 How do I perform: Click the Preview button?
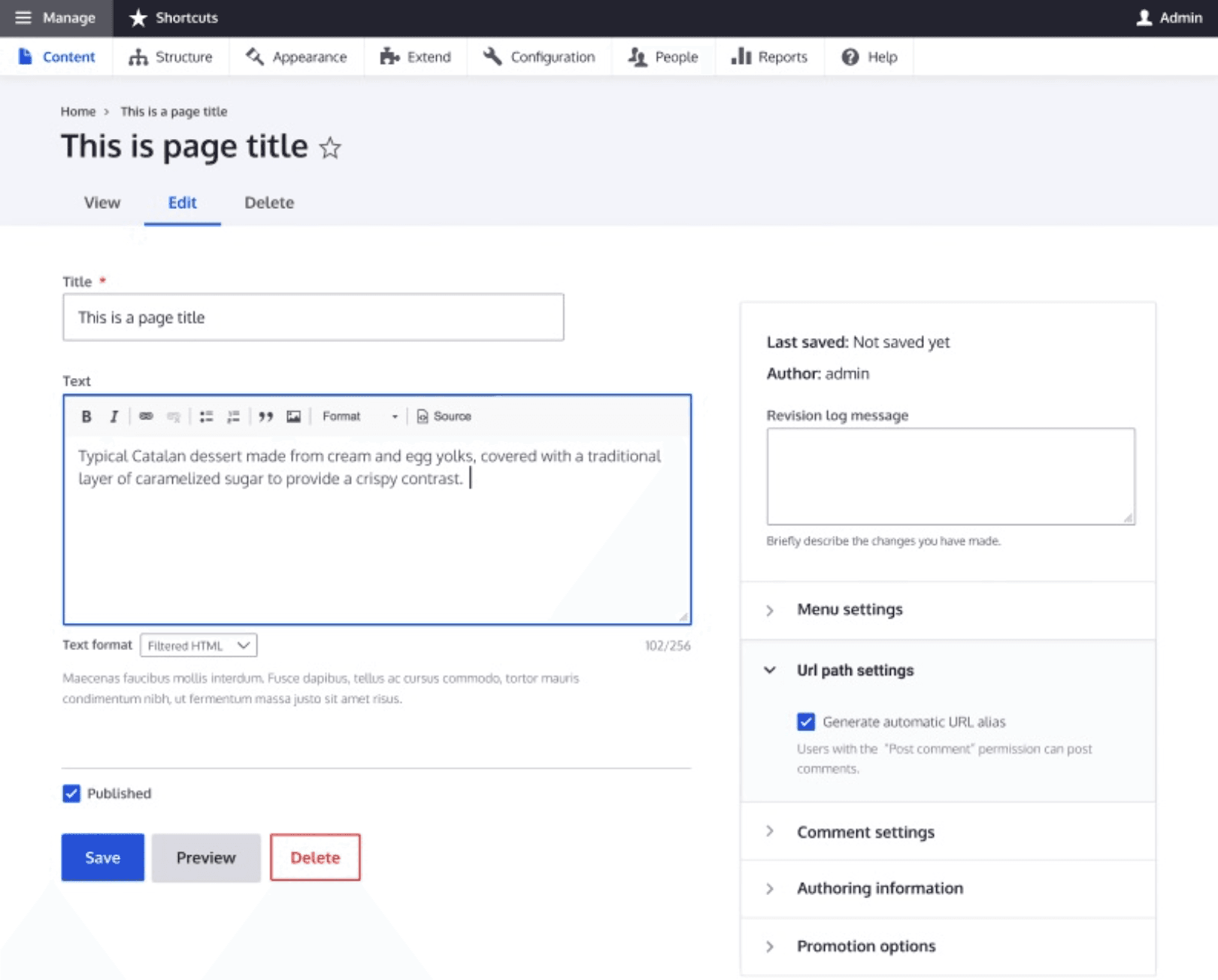click(x=206, y=857)
